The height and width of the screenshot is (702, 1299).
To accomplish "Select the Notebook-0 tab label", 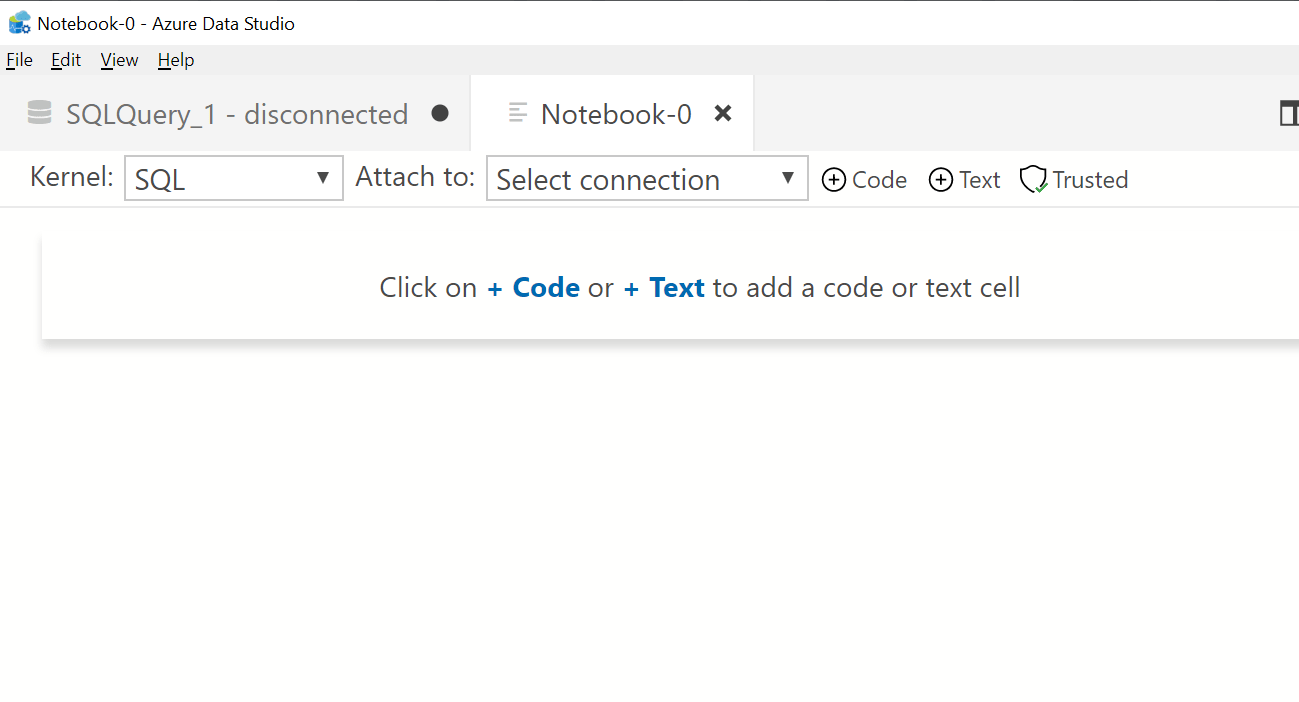I will 616,114.
